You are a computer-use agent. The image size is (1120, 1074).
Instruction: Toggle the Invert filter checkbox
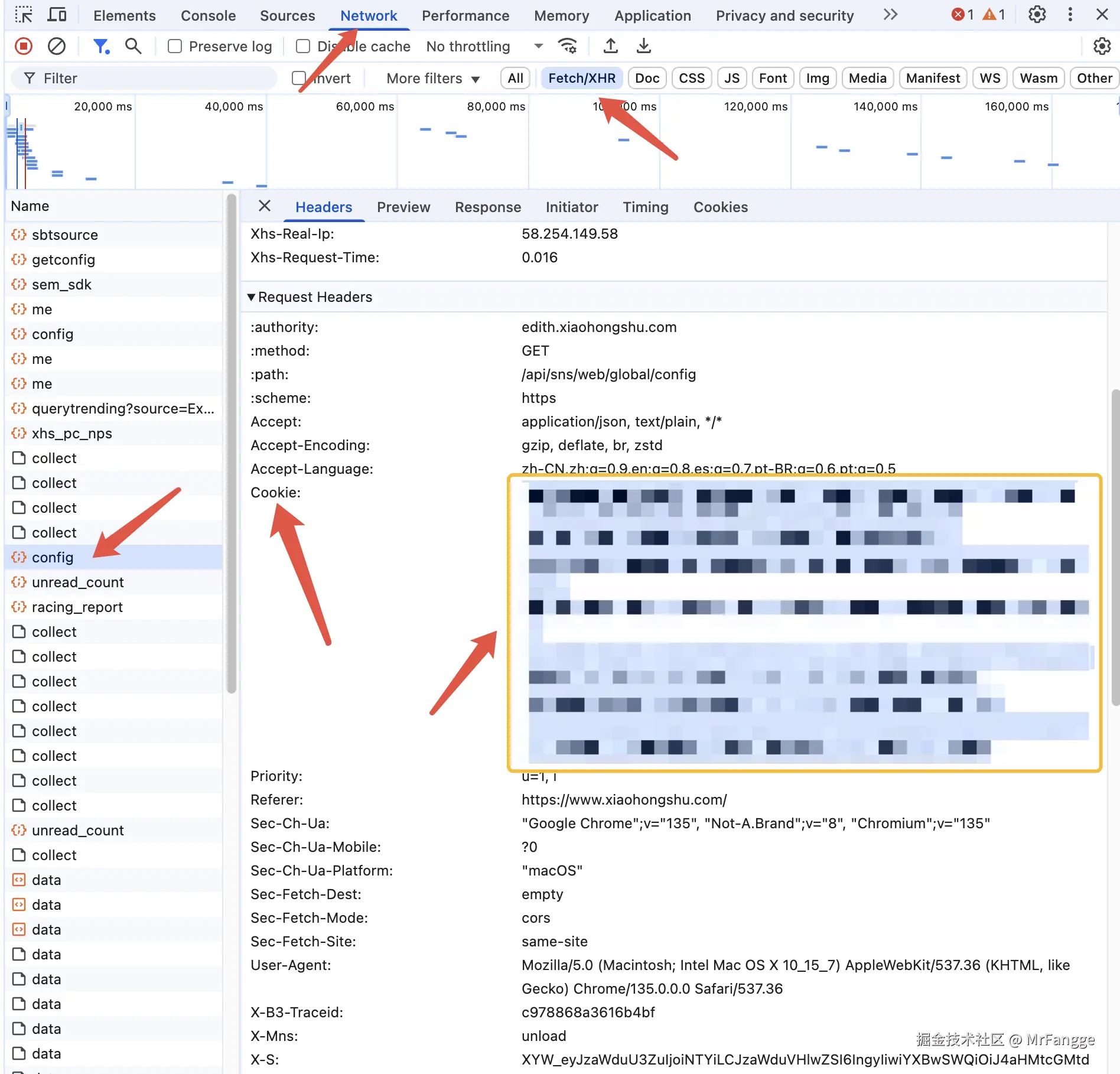point(299,78)
